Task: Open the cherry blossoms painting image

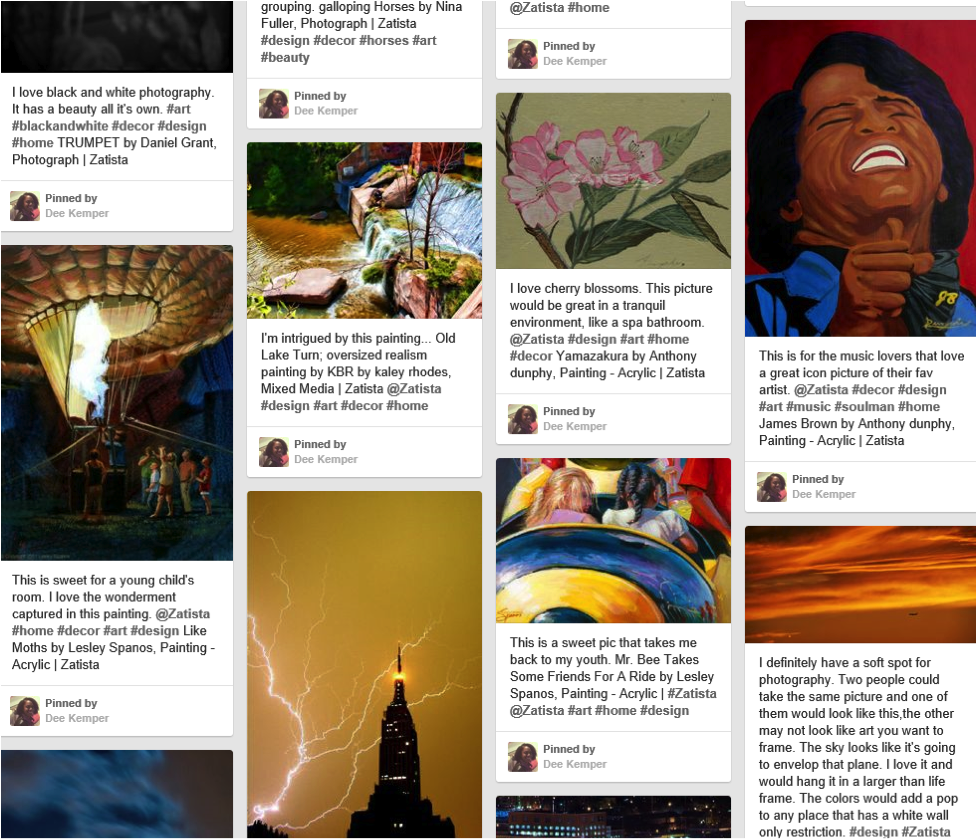Action: tap(613, 181)
